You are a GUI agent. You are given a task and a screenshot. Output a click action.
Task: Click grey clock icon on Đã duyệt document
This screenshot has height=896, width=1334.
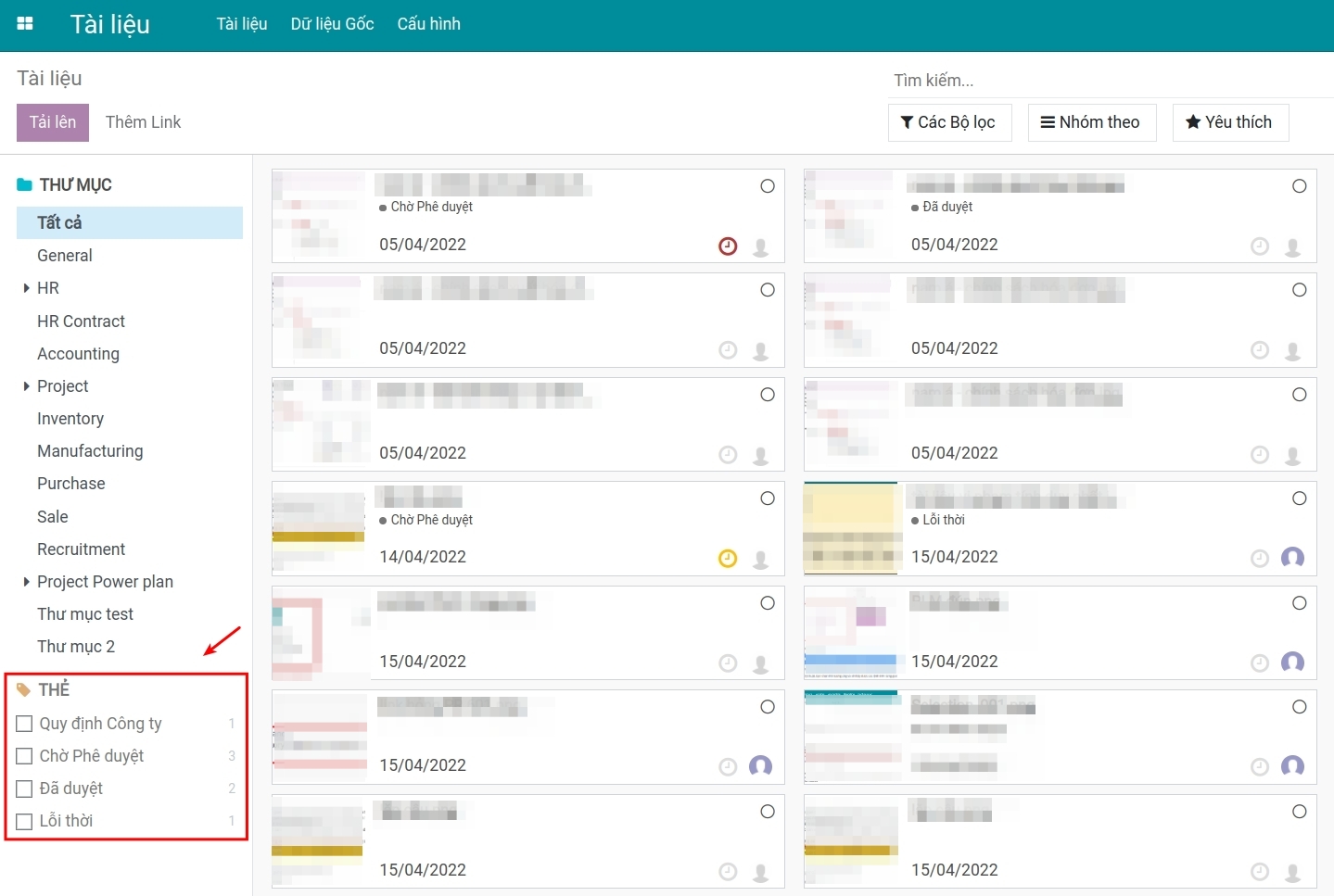pyautogui.click(x=1260, y=246)
